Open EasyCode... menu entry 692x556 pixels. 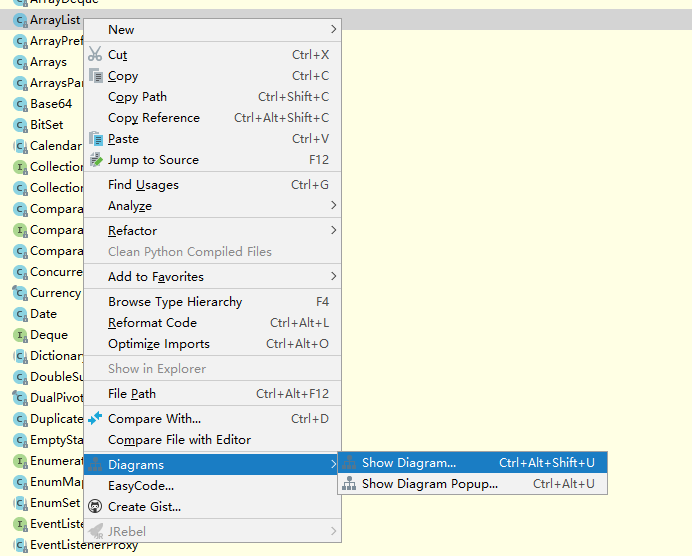click(x=212, y=486)
